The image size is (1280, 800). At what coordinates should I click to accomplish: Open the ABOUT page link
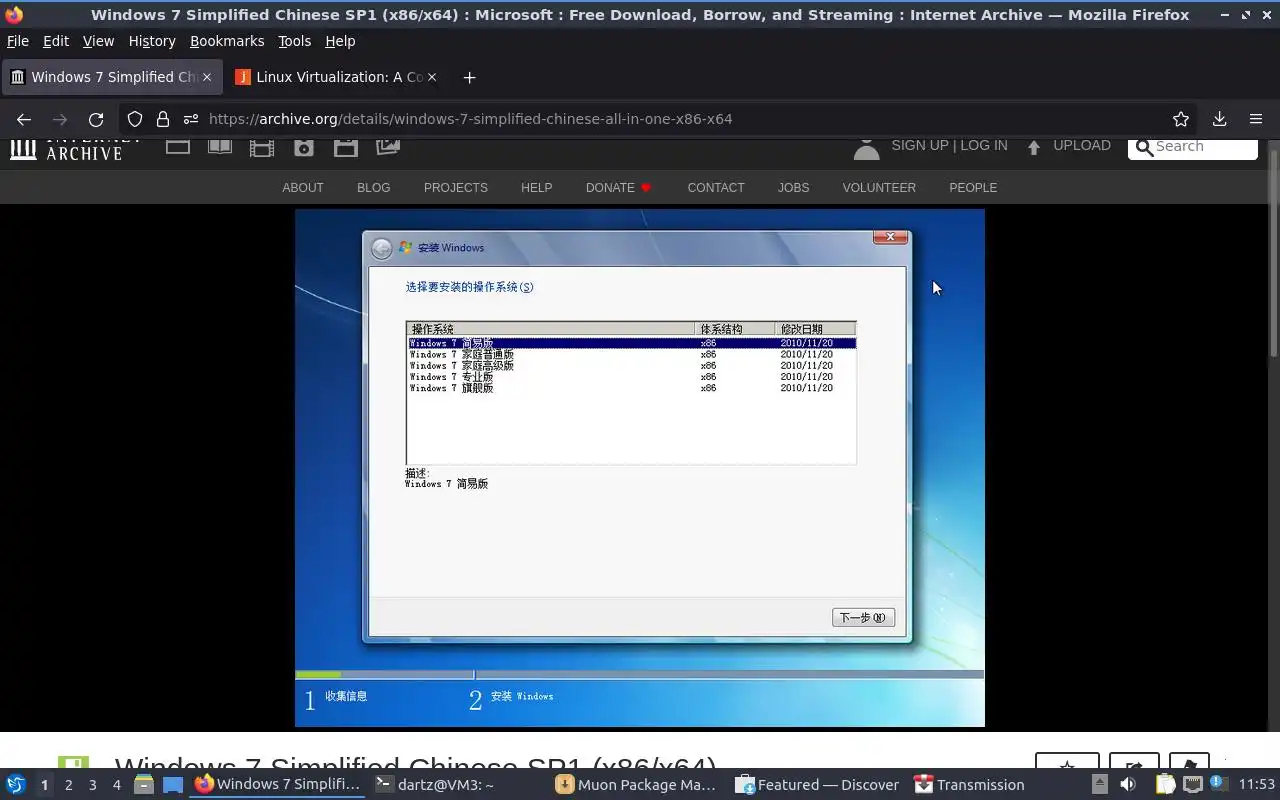click(303, 188)
